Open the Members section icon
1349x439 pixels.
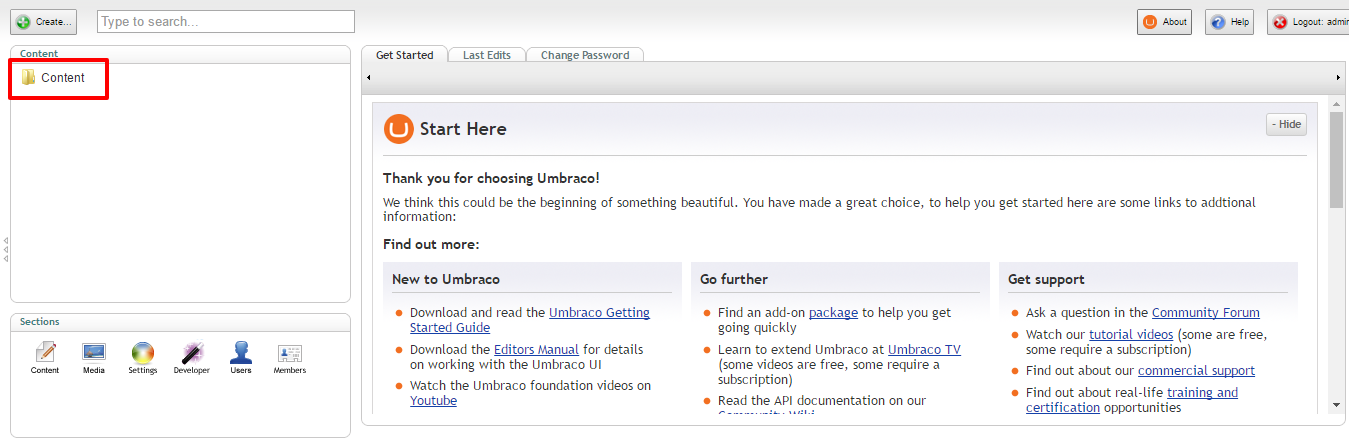(290, 358)
